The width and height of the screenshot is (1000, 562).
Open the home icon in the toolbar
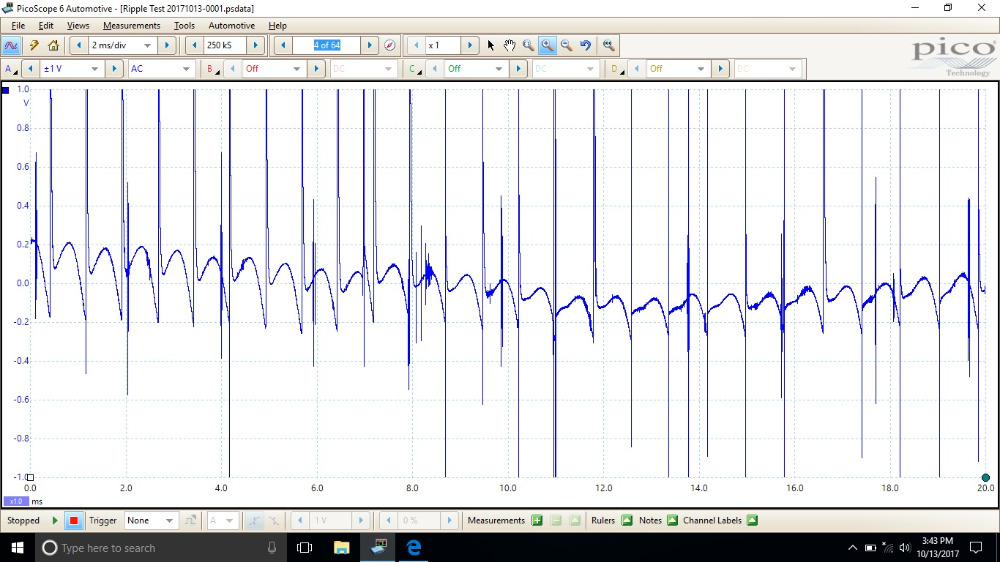53,45
